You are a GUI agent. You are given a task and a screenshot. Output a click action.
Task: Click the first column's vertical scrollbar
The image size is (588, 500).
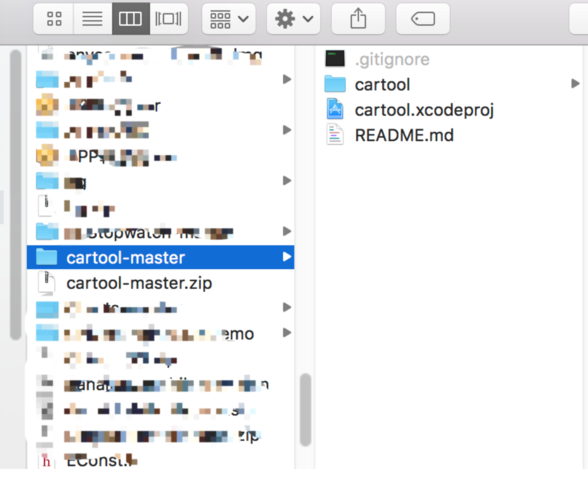pyautogui.click(x=15, y=195)
